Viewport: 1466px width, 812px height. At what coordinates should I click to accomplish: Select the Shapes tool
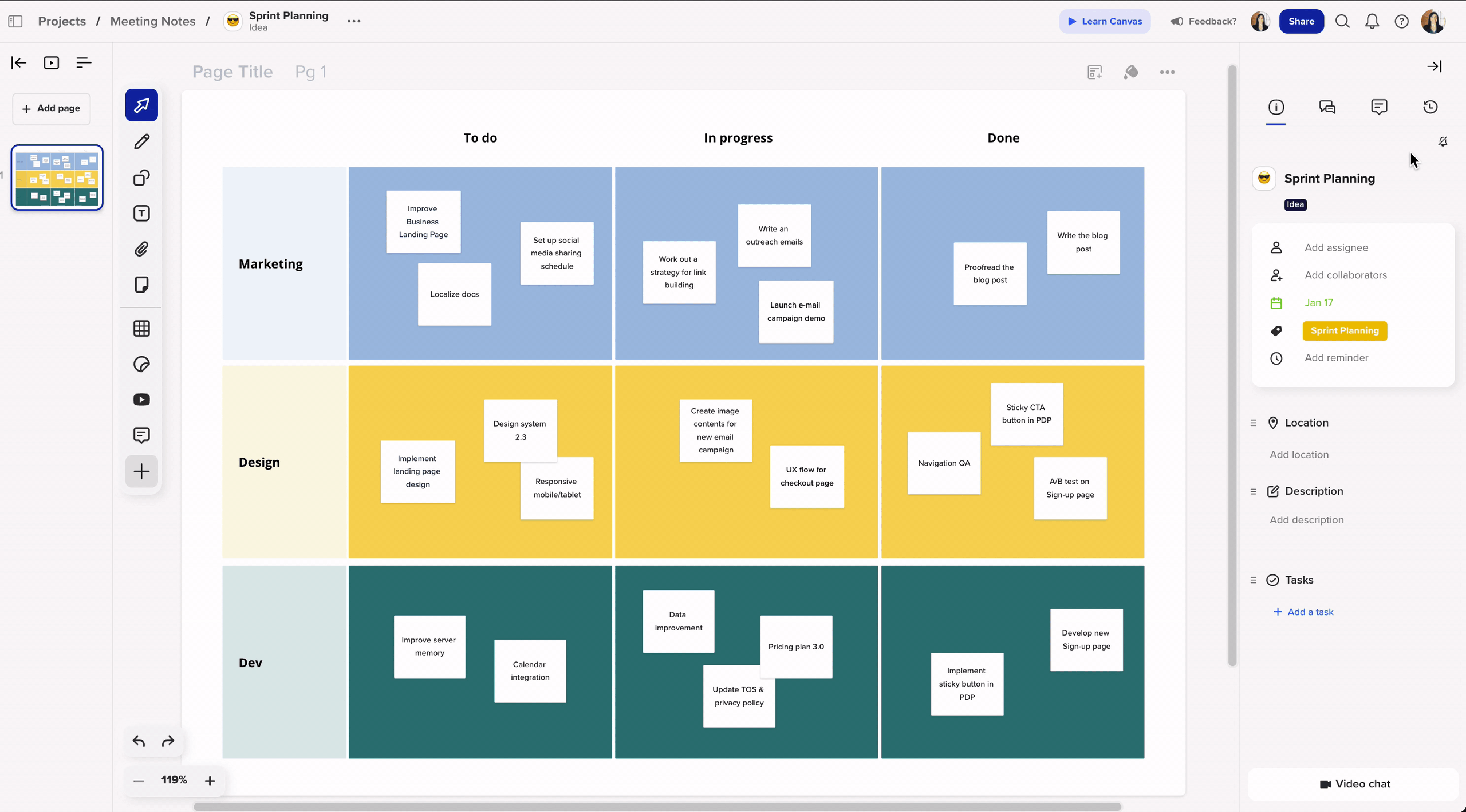click(141, 178)
